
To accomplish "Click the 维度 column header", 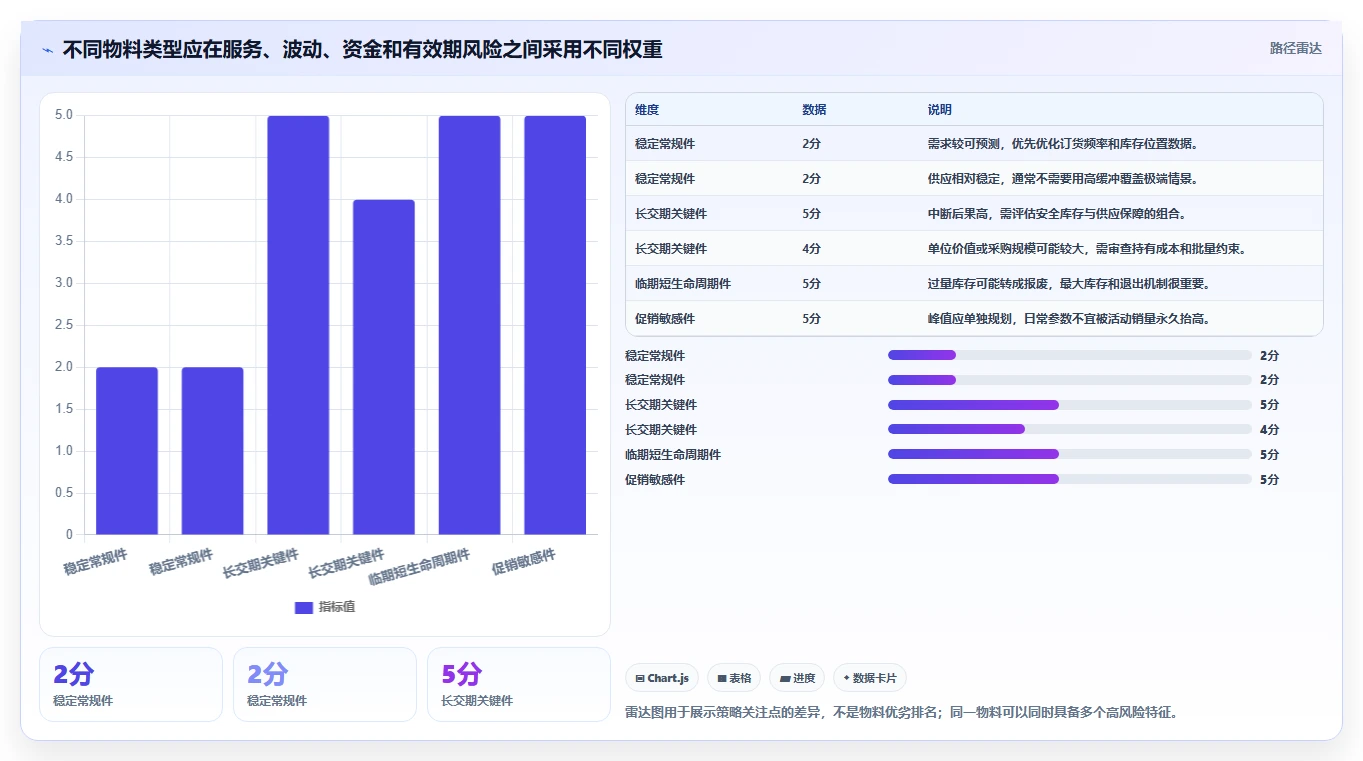I will (x=647, y=110).
